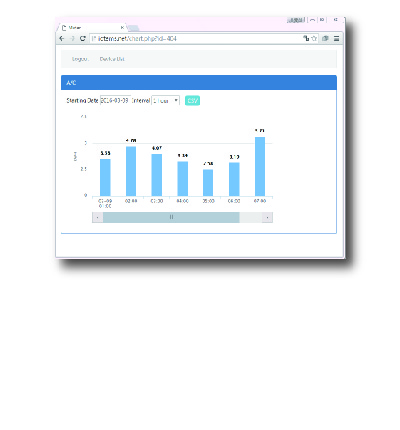This screenshot has width=400, height=430.
Task: Click the chart scrollbar right arrow
Action: (x=267, y=217)
